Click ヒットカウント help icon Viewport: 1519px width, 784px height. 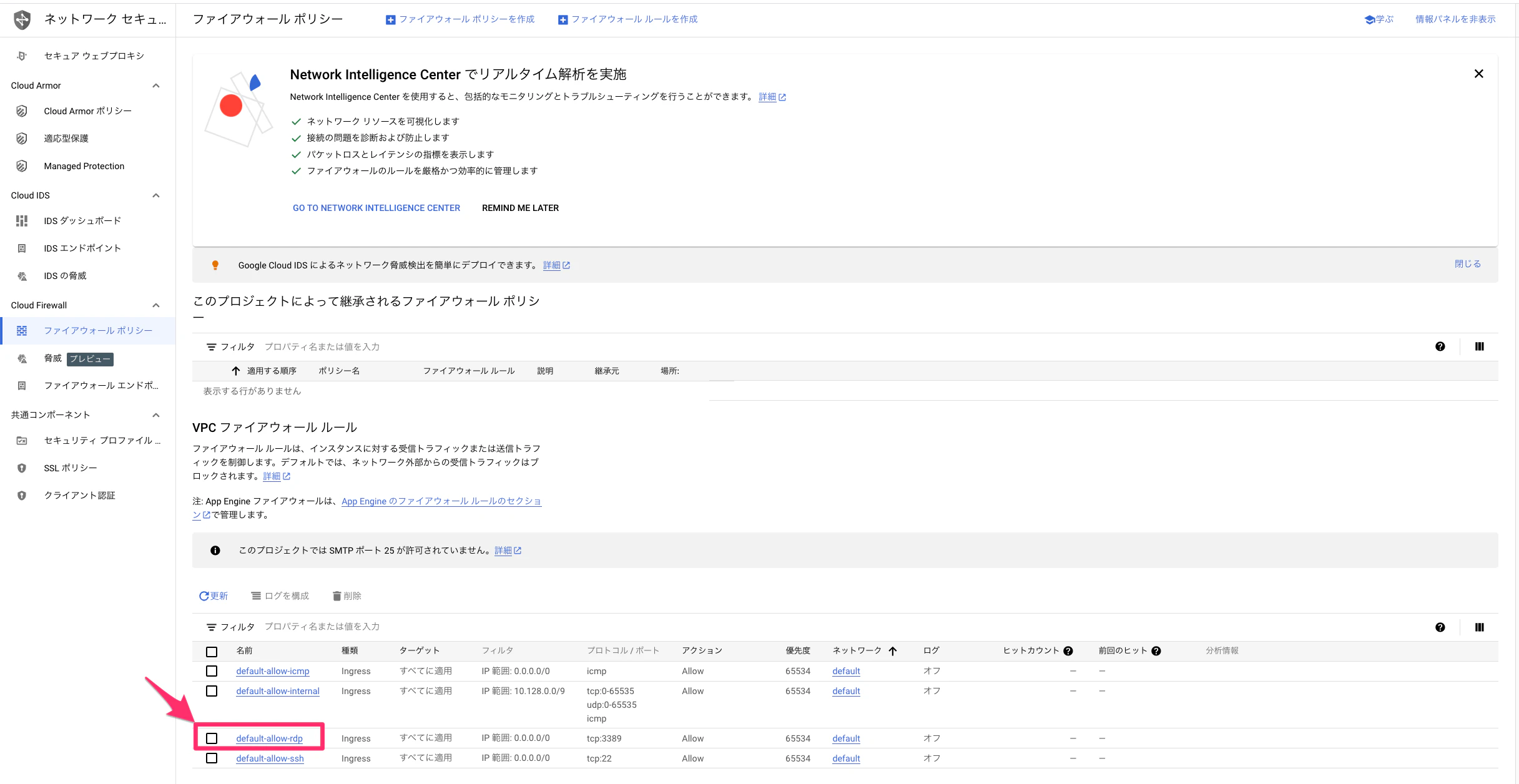(x=1068, y=651)
